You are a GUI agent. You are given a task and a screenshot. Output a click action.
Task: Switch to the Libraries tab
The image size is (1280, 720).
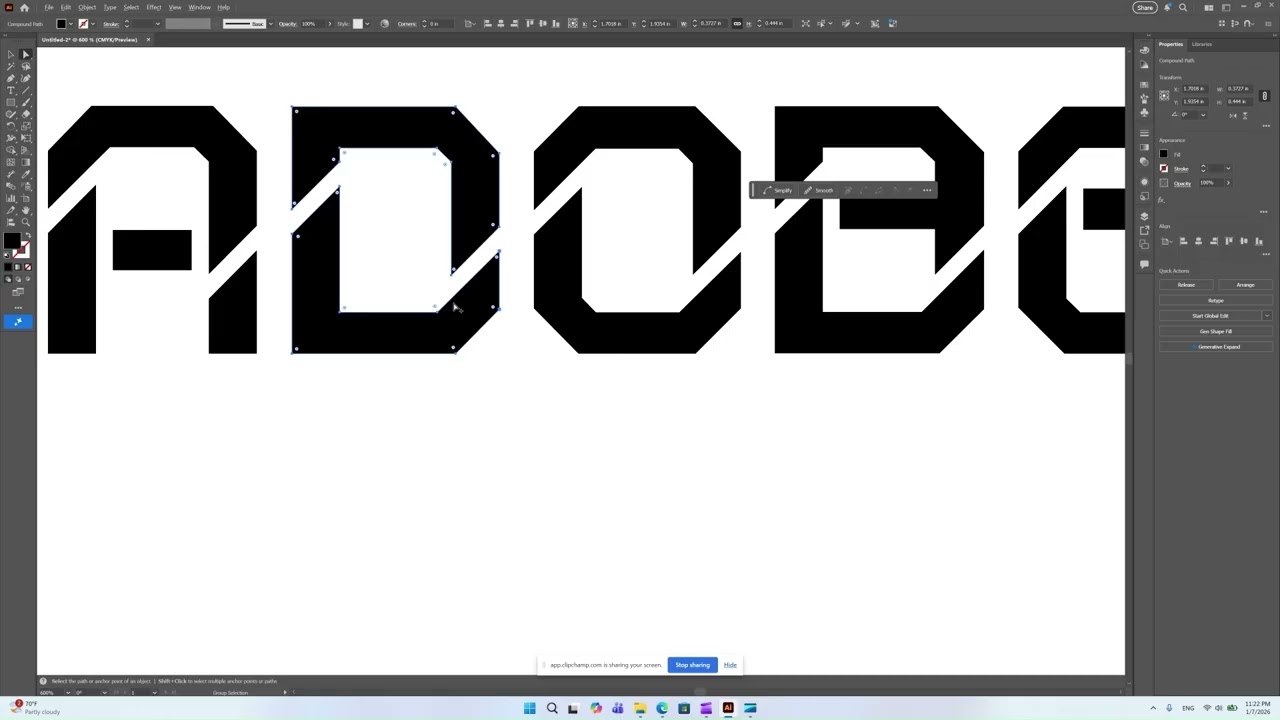(1201, 44)
